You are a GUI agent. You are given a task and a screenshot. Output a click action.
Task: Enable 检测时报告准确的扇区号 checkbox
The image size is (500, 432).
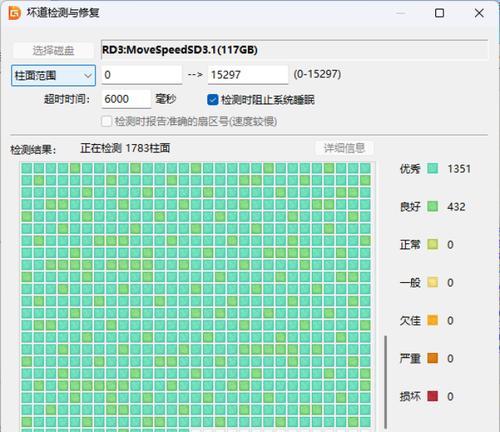(106, 121)
